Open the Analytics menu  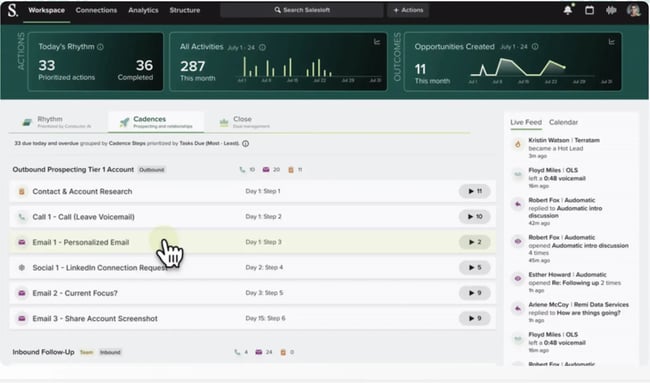tap(143, 10)
